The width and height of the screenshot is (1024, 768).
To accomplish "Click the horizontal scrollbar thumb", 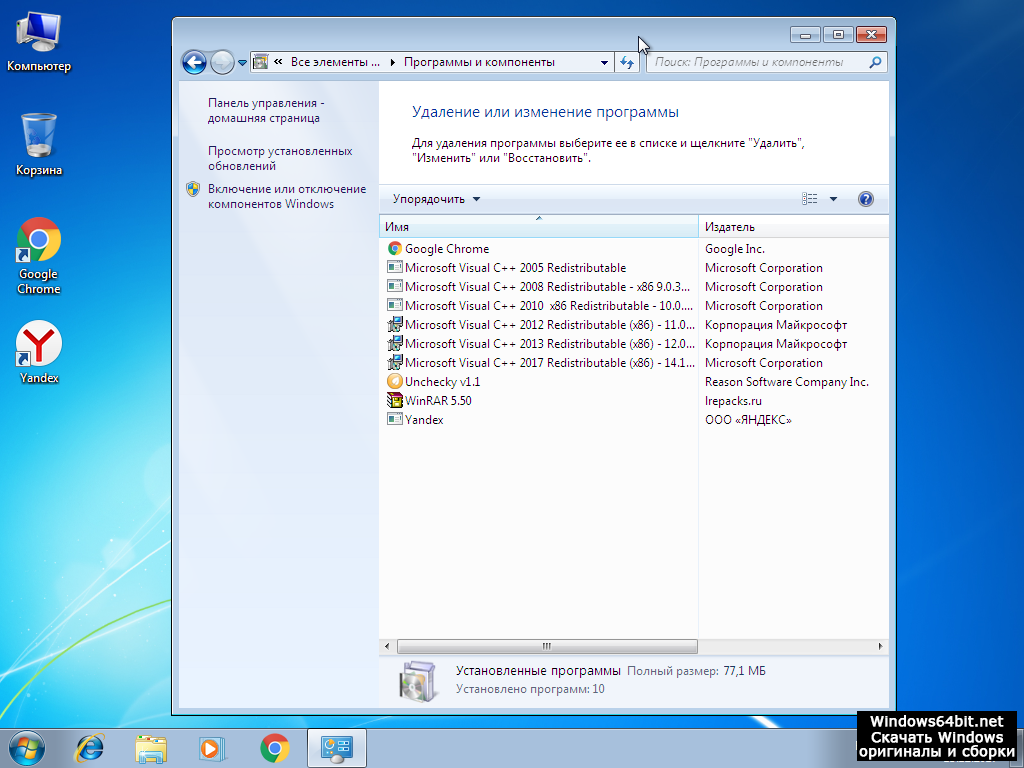I will (x=546, y=646).
